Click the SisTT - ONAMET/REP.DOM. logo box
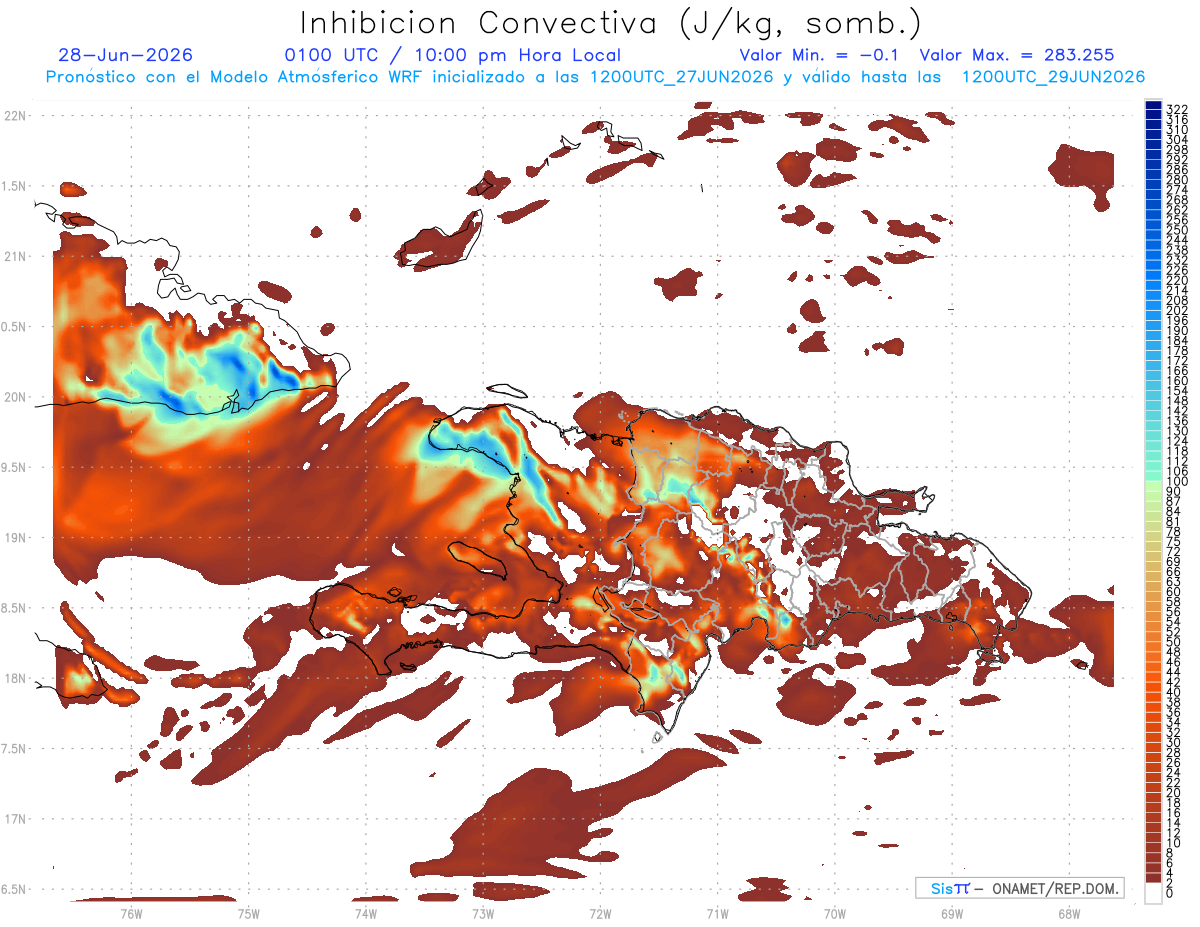 pyautogui.click(x=1019, y=888)
